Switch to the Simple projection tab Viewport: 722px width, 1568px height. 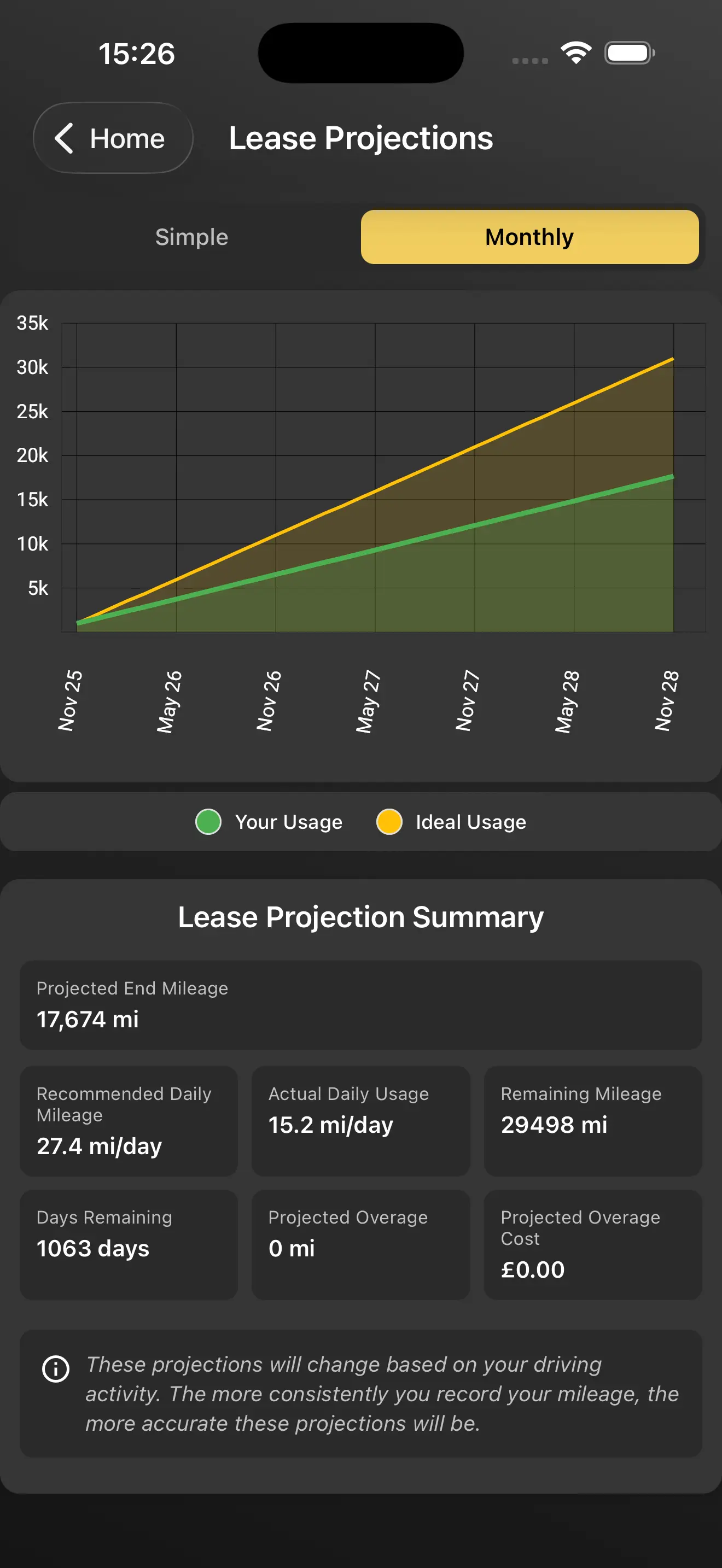coord(192,237)
